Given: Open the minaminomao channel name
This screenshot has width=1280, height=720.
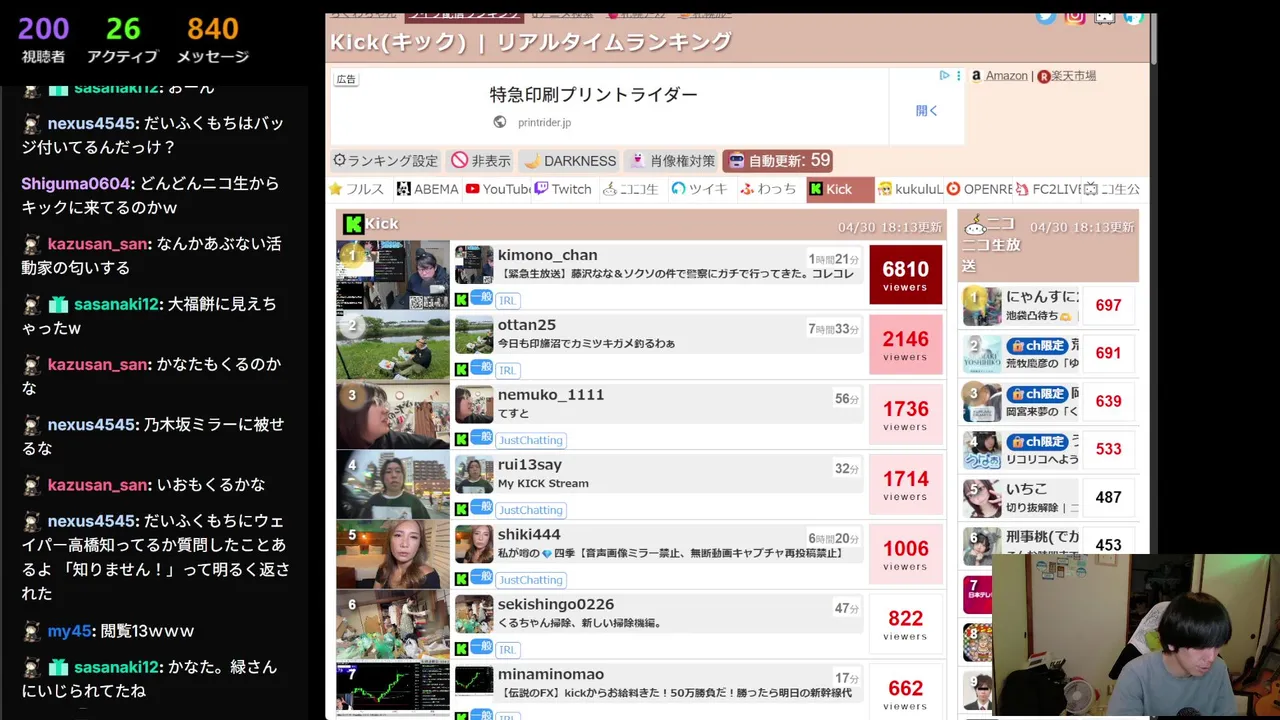Looking at the screenshot, I should [551, 675].
